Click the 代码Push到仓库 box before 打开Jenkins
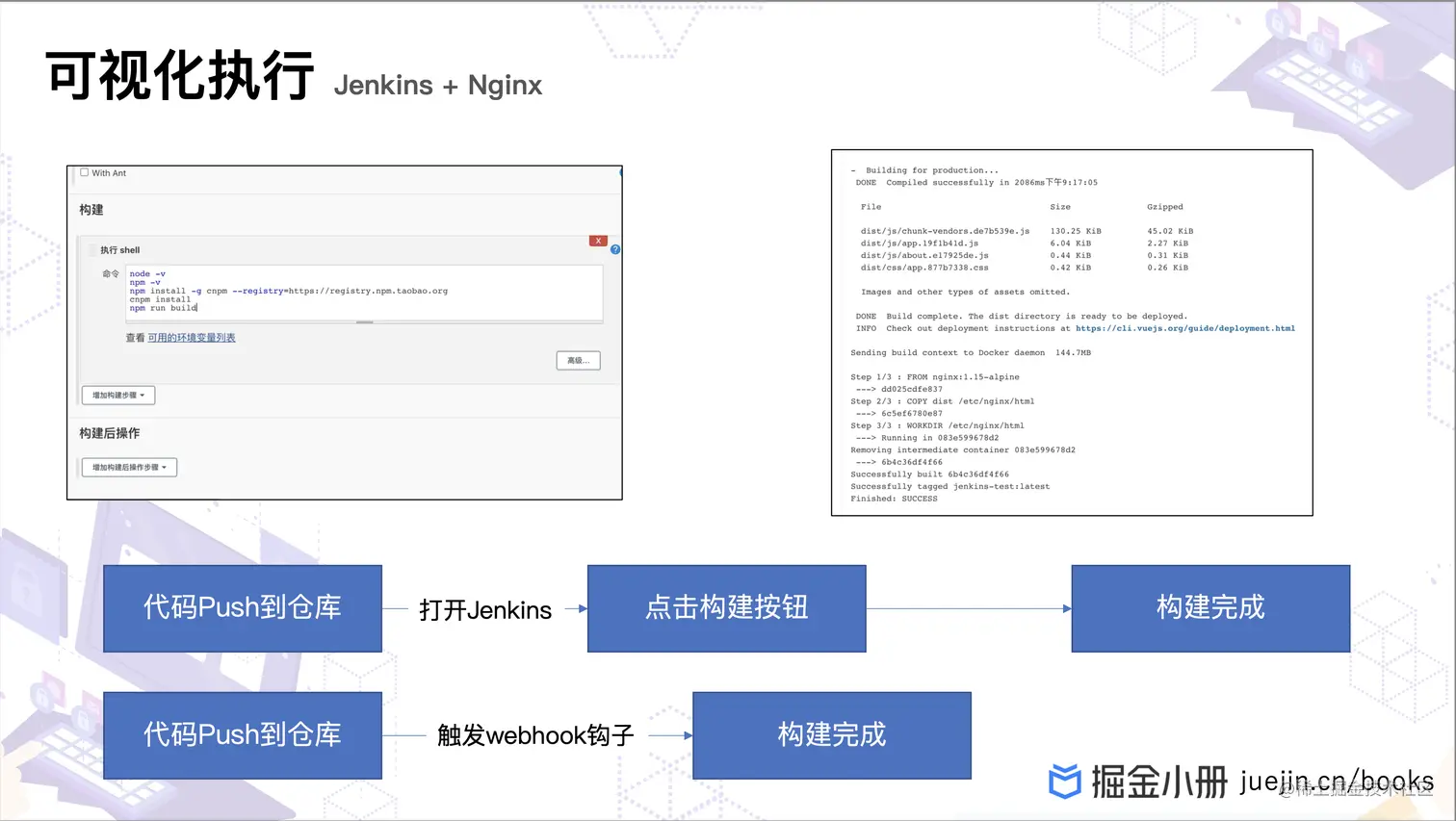This screenshot has height=821, width=1456. click(243, 608)
